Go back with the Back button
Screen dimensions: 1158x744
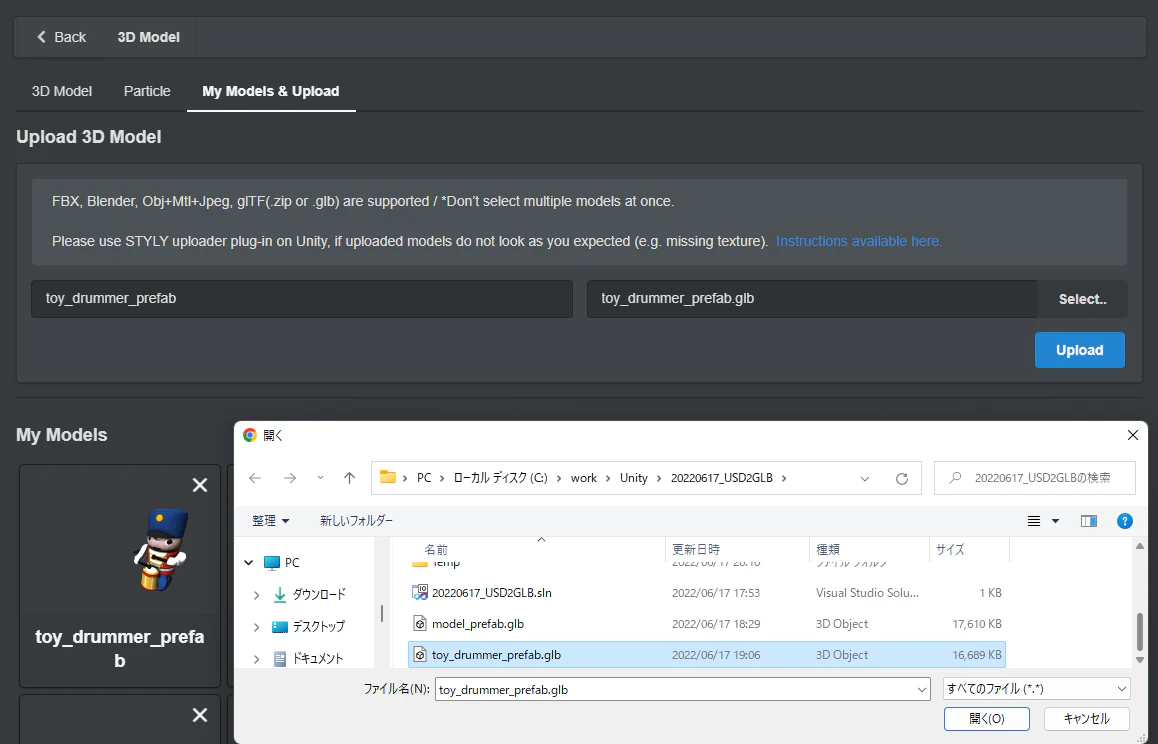tap(61, 37)
